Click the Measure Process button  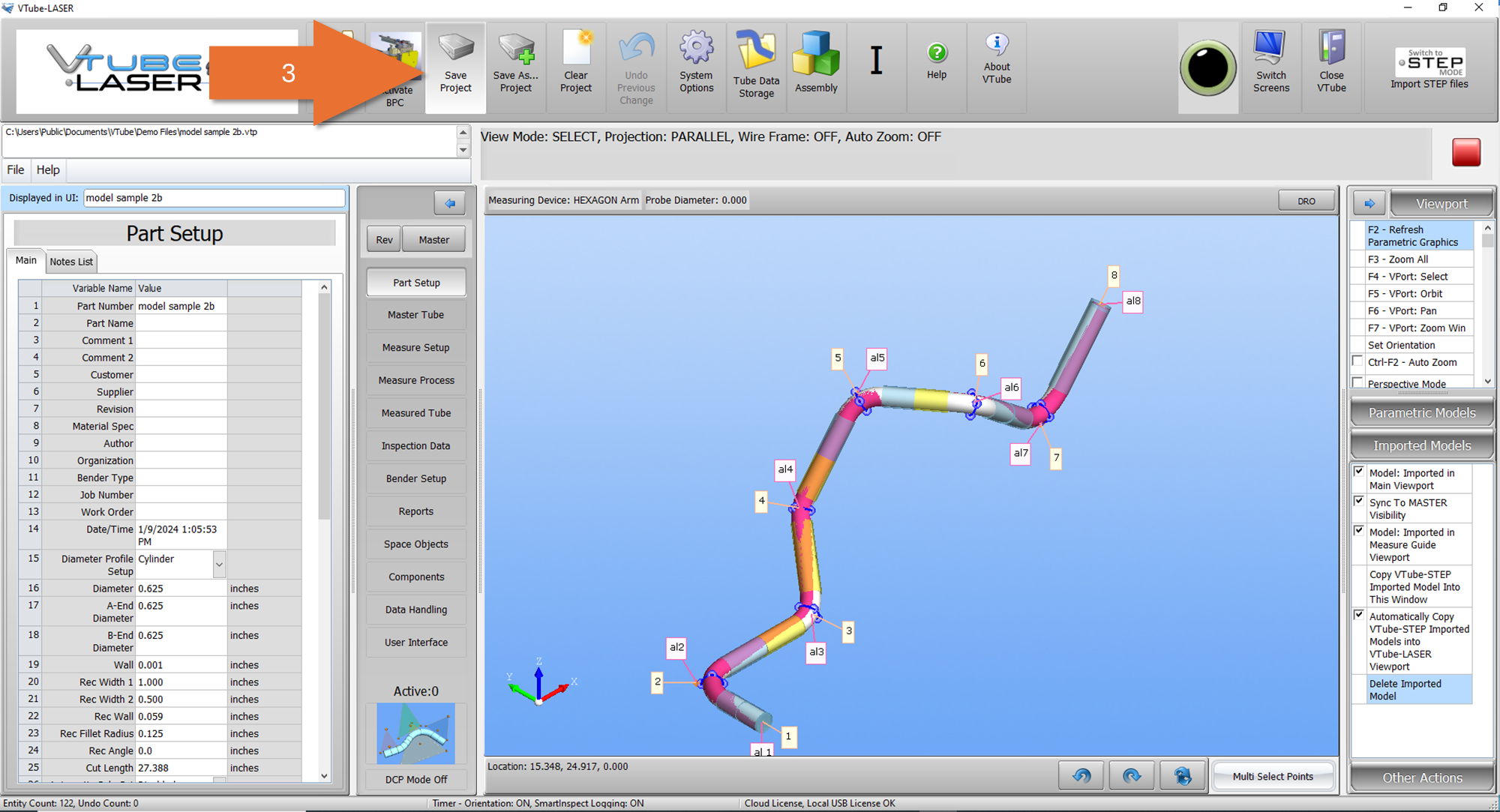tap(416, 380)
